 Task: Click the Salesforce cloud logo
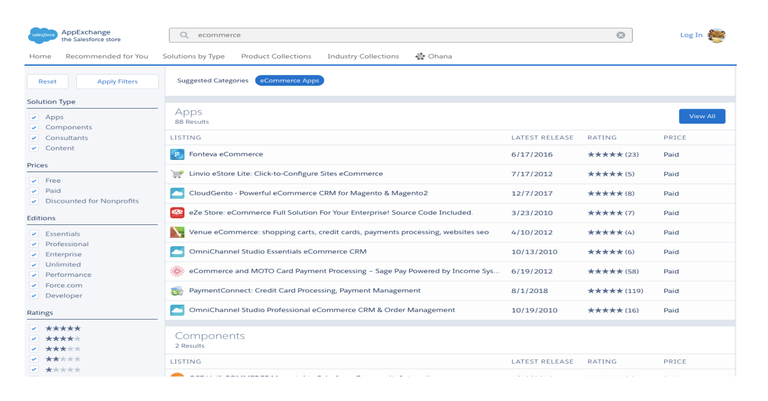click(43, 35)
